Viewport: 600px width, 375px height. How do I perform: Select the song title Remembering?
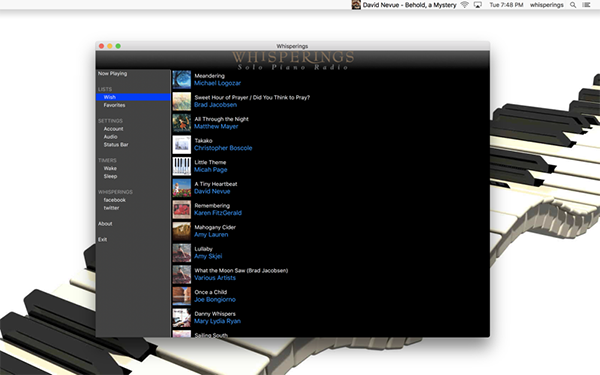click(x=212, y=205)
